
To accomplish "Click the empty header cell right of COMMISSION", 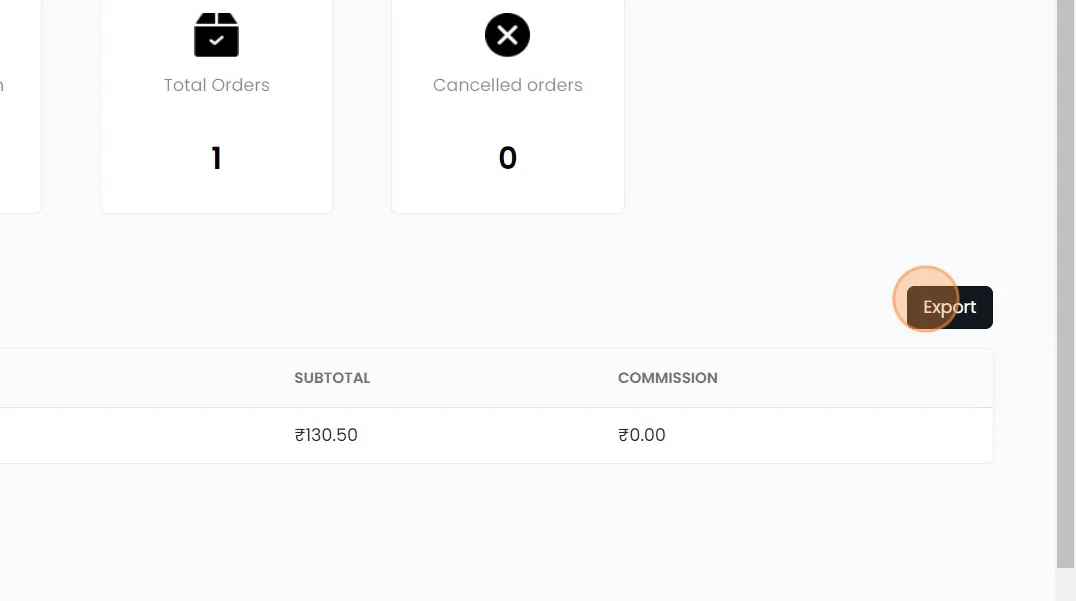I will pos(860,378).
